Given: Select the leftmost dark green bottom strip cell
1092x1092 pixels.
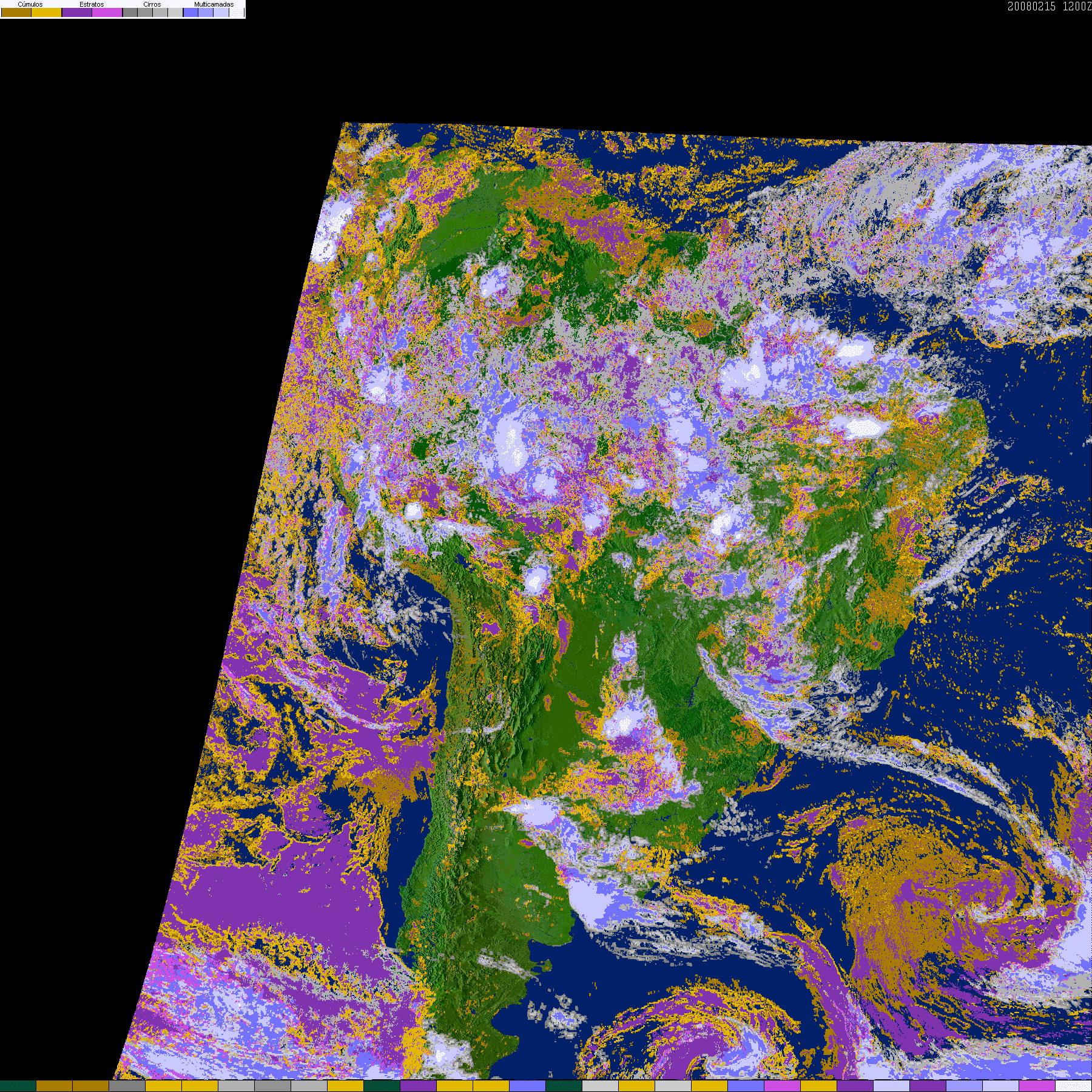Looking at the screenshot, I should pos(18,1086).
